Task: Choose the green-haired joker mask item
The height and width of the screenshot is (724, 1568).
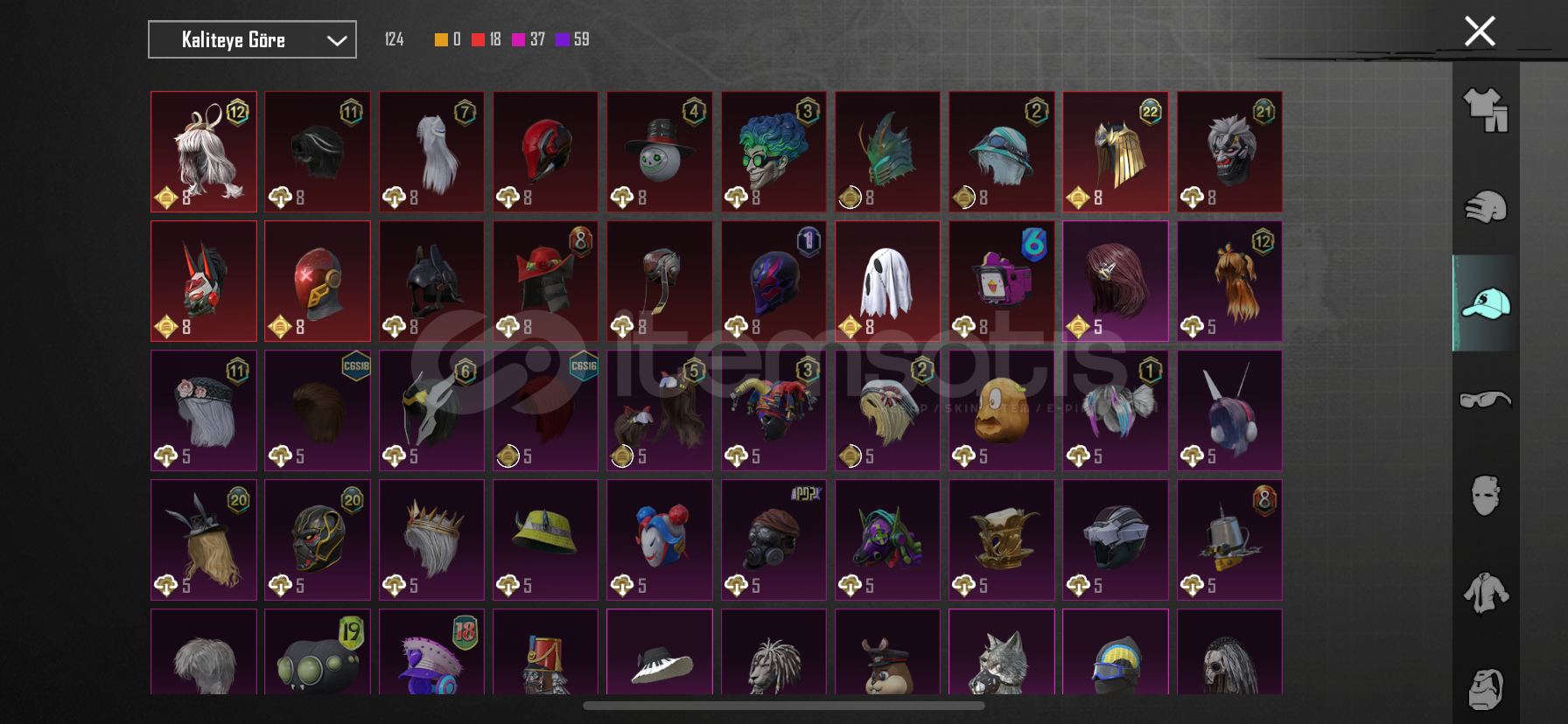Action: [x=773, y=151]
